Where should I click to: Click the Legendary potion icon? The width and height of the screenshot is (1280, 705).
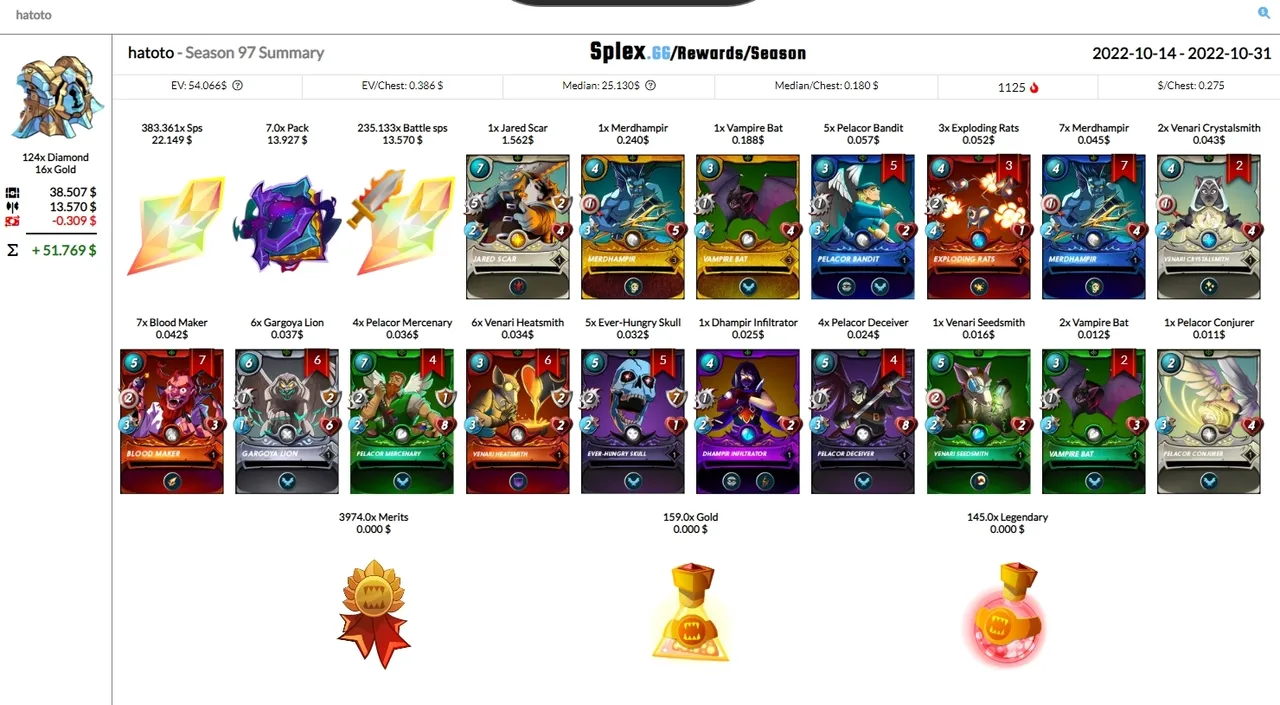(1008, 612)
